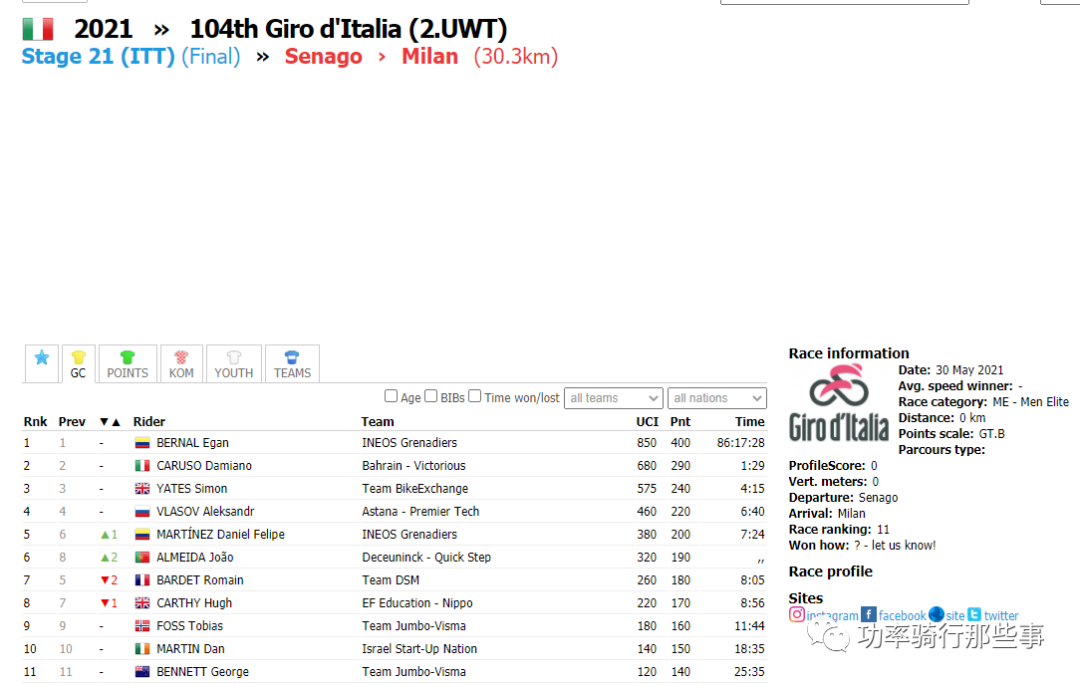The height and width of the screenshot is (684, 1080).
Task: Open rider YATES Simon profile
Action: tap(191, 488)
